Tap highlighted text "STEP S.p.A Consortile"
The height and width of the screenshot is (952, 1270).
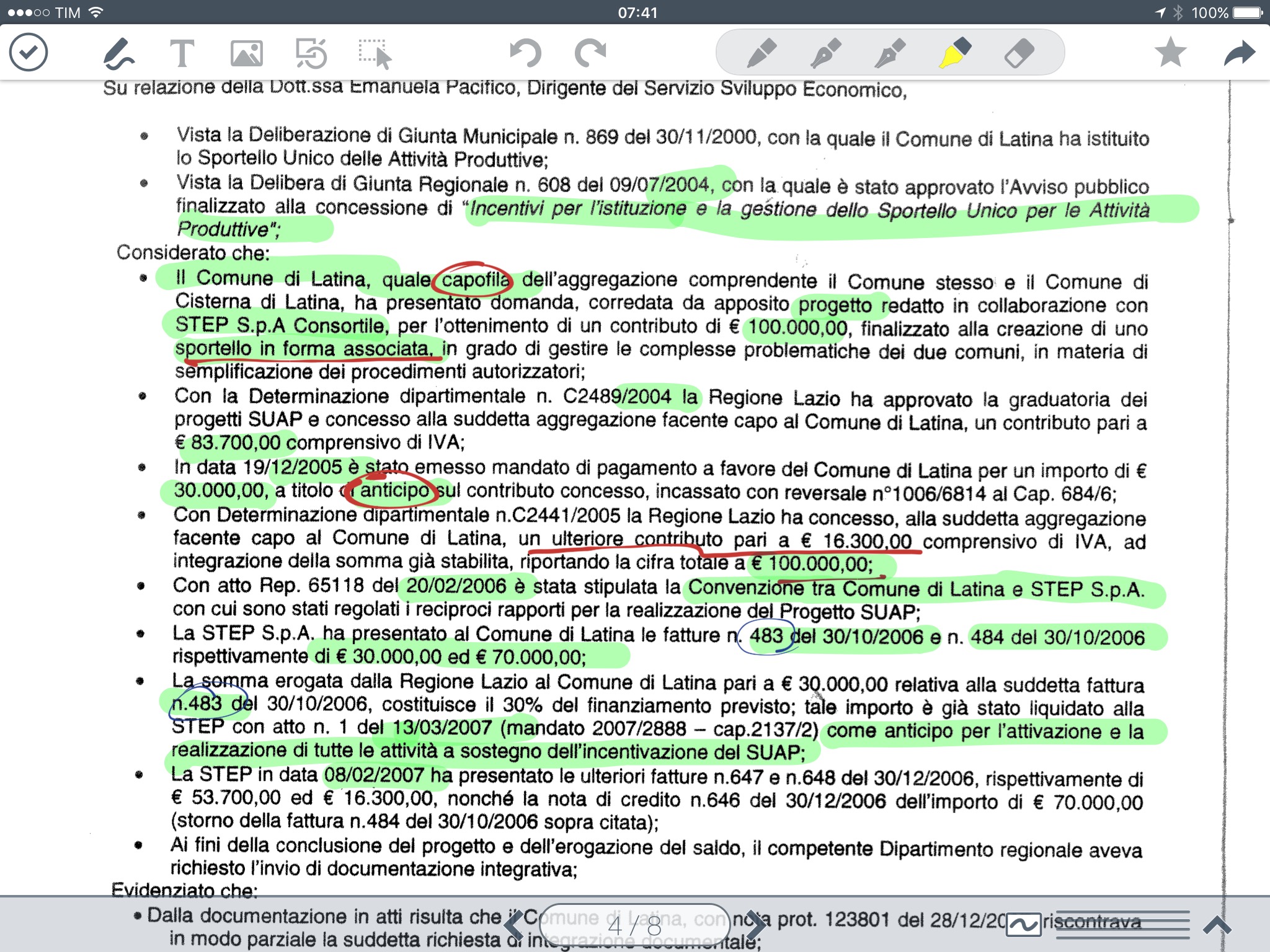[280, 325]
